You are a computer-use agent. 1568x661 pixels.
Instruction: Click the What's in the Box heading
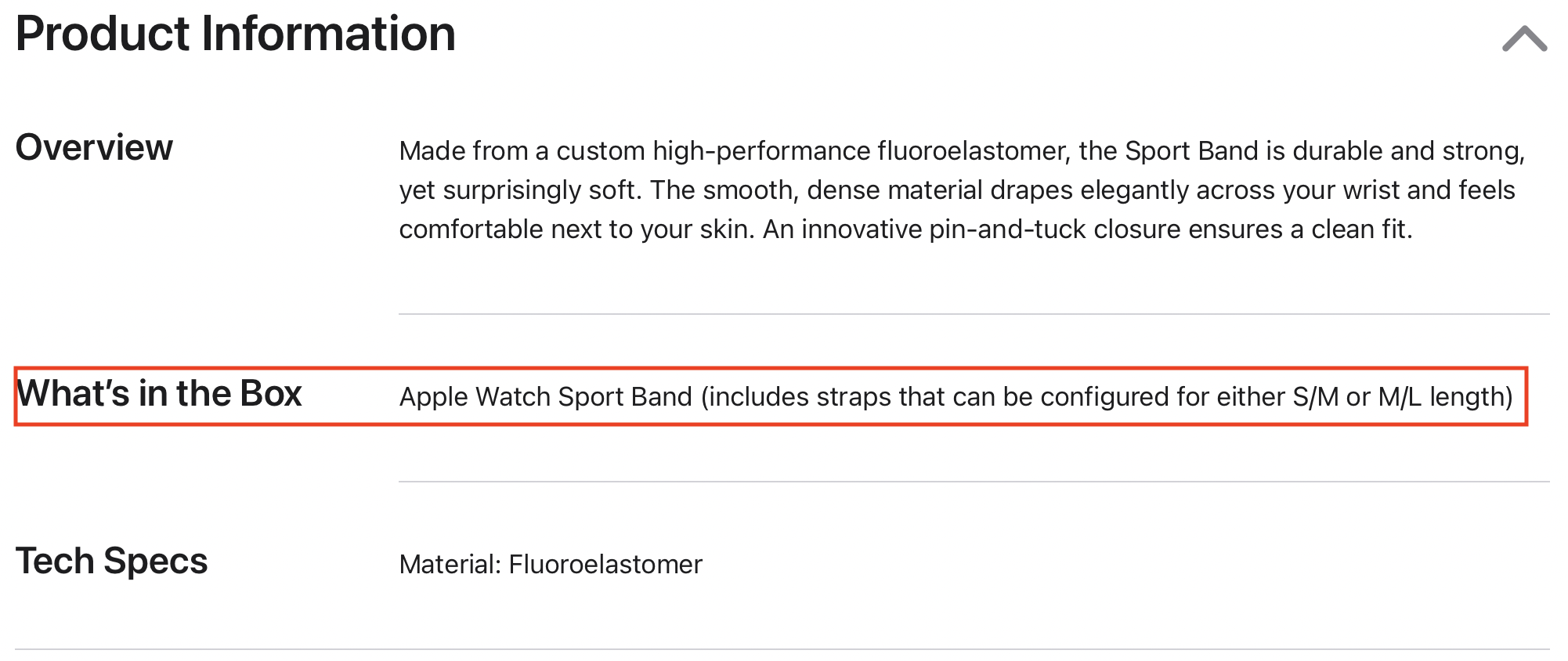point(159,393)
